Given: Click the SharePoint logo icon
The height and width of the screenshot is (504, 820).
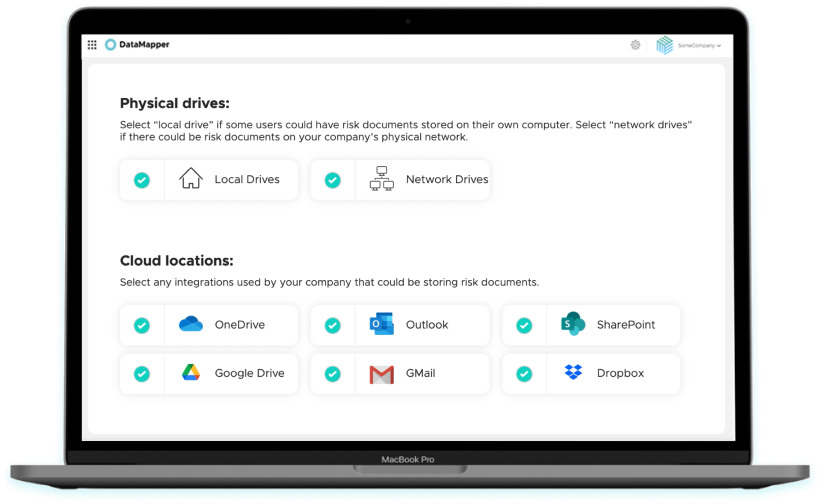Looking at the screenshot, I should pyautogui.click(x=573, y=324).
